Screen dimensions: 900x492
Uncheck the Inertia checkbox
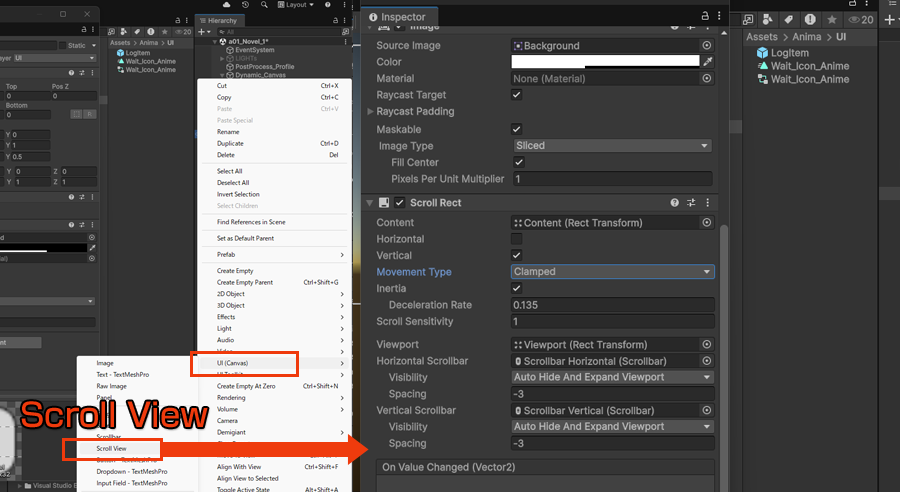(x=517, y=289)
